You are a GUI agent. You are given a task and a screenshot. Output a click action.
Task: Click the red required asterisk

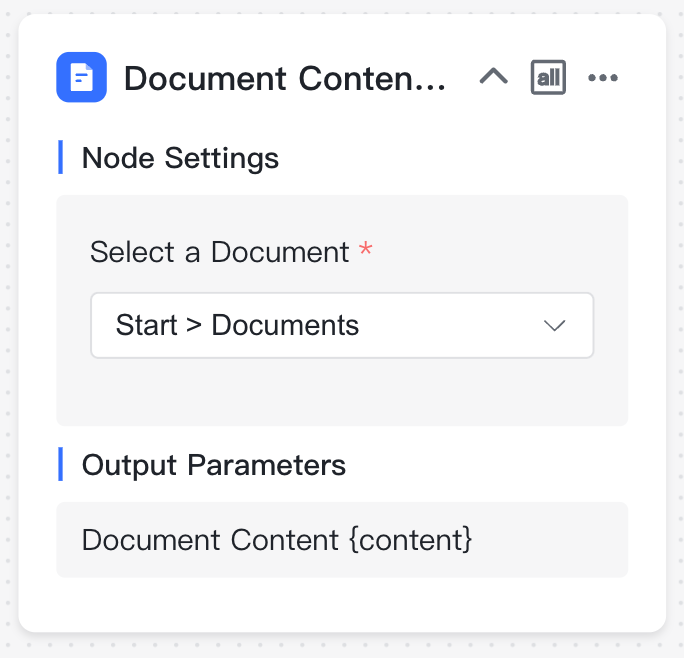coord(366,249)
